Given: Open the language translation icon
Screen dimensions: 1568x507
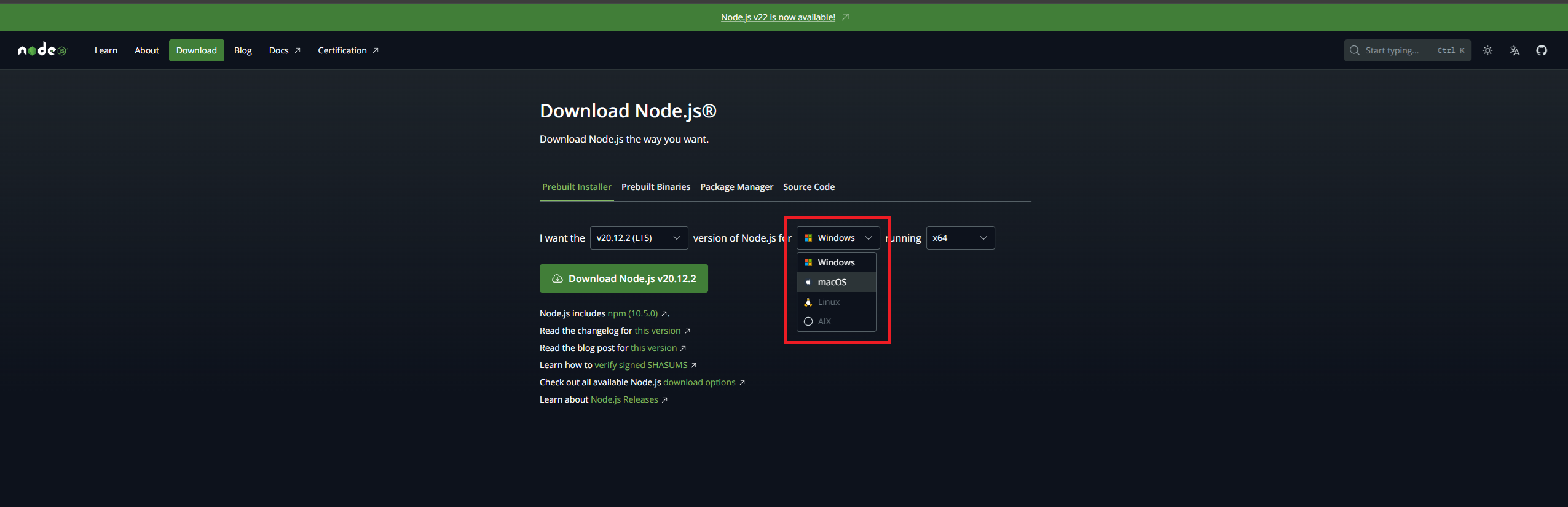Looking at the screenshot, I should pos(1515,50).
